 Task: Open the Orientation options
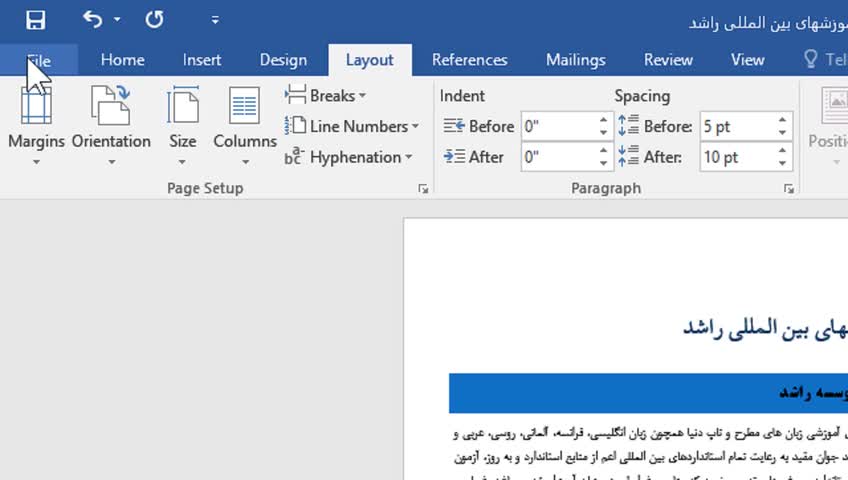pyautogui.click(x=111, y=125)
